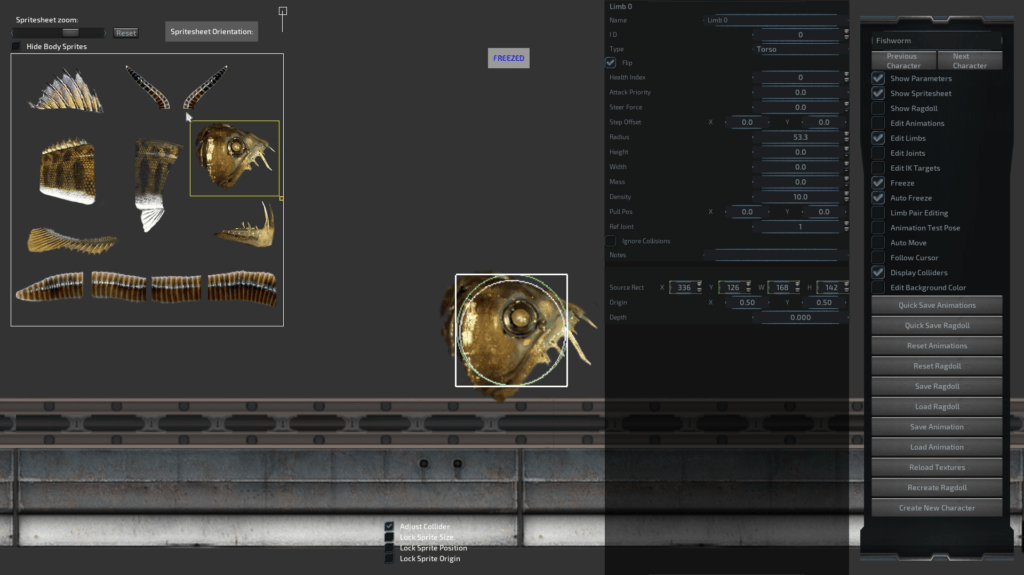The width and height of the screenshot is (1024, 575).
Task: Select the right antenna sprite
Action: pos(205,87)
